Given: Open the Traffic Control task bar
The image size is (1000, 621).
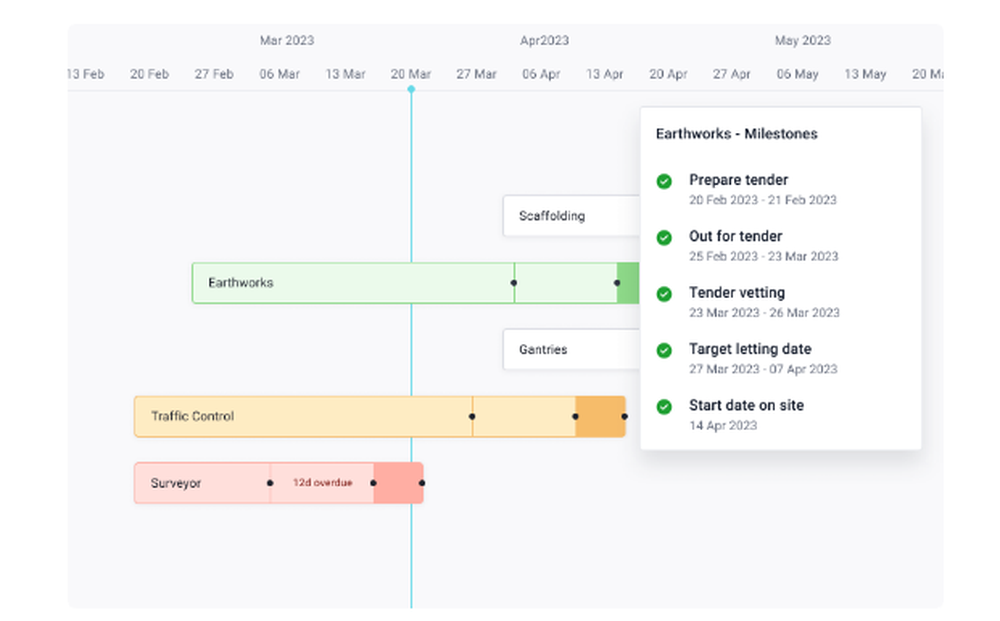Looking at the screenshot, I should pos(300,416).
